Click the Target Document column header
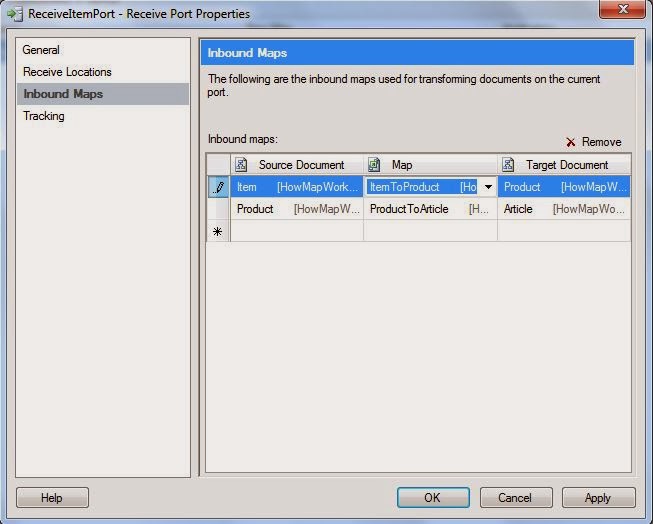This screenshot has height=524, width=653. 564,165
